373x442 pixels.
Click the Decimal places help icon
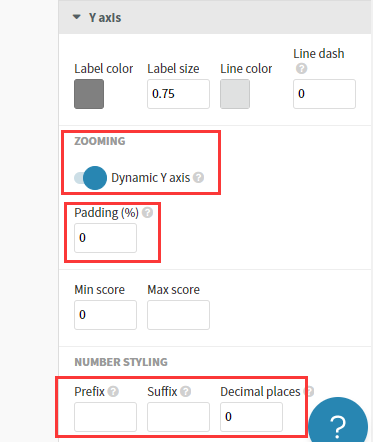309,391
